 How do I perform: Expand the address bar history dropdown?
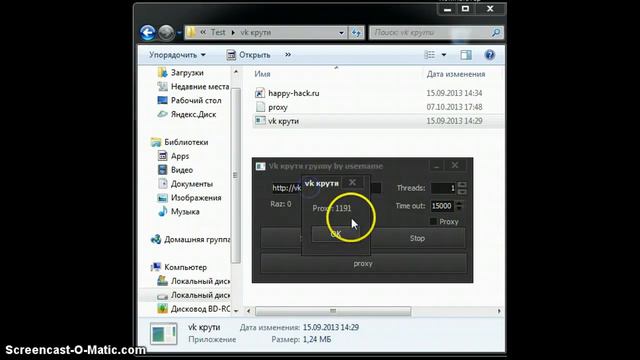pos(341,33)
